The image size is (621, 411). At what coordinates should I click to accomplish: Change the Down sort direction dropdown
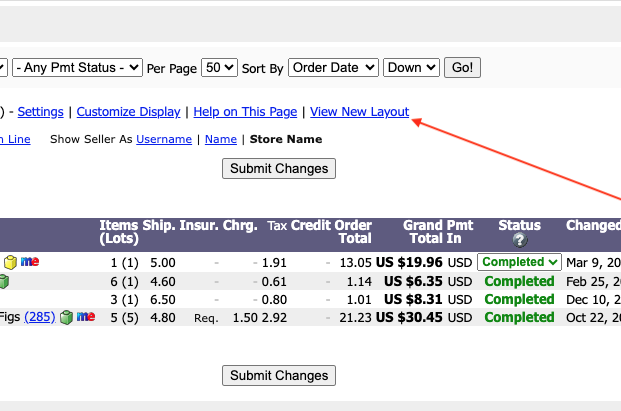click(411, 67)
